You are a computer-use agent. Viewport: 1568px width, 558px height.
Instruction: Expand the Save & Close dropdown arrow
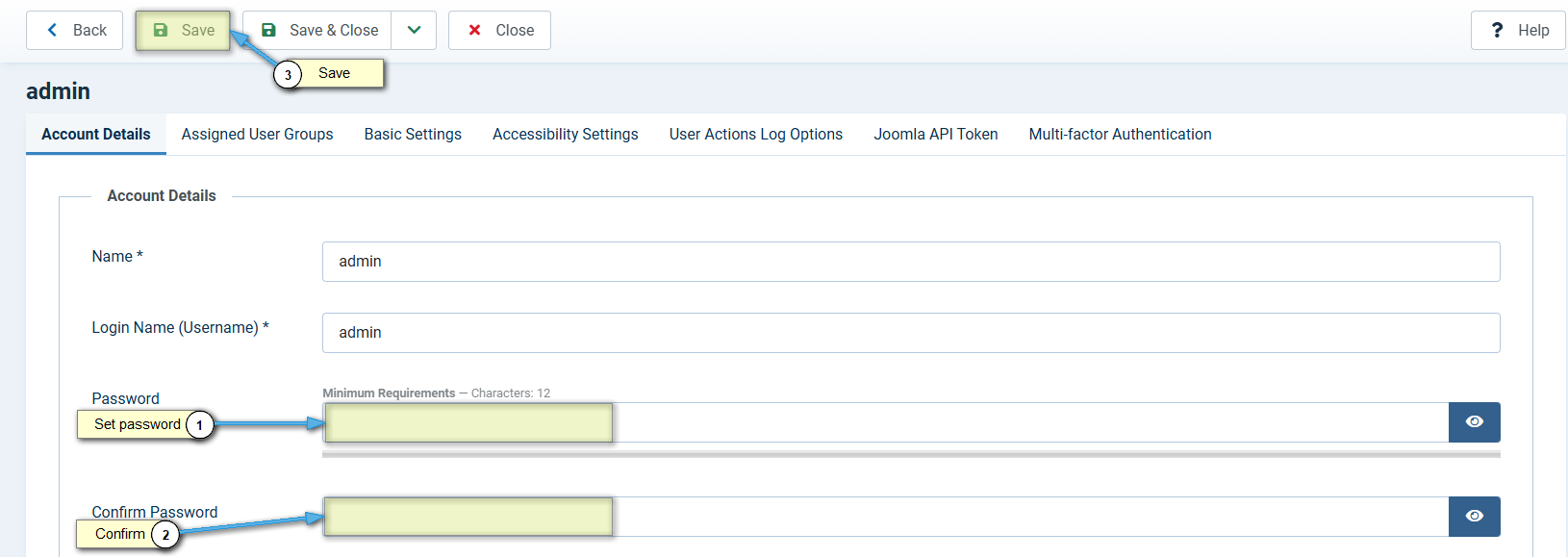coord(414,31)
